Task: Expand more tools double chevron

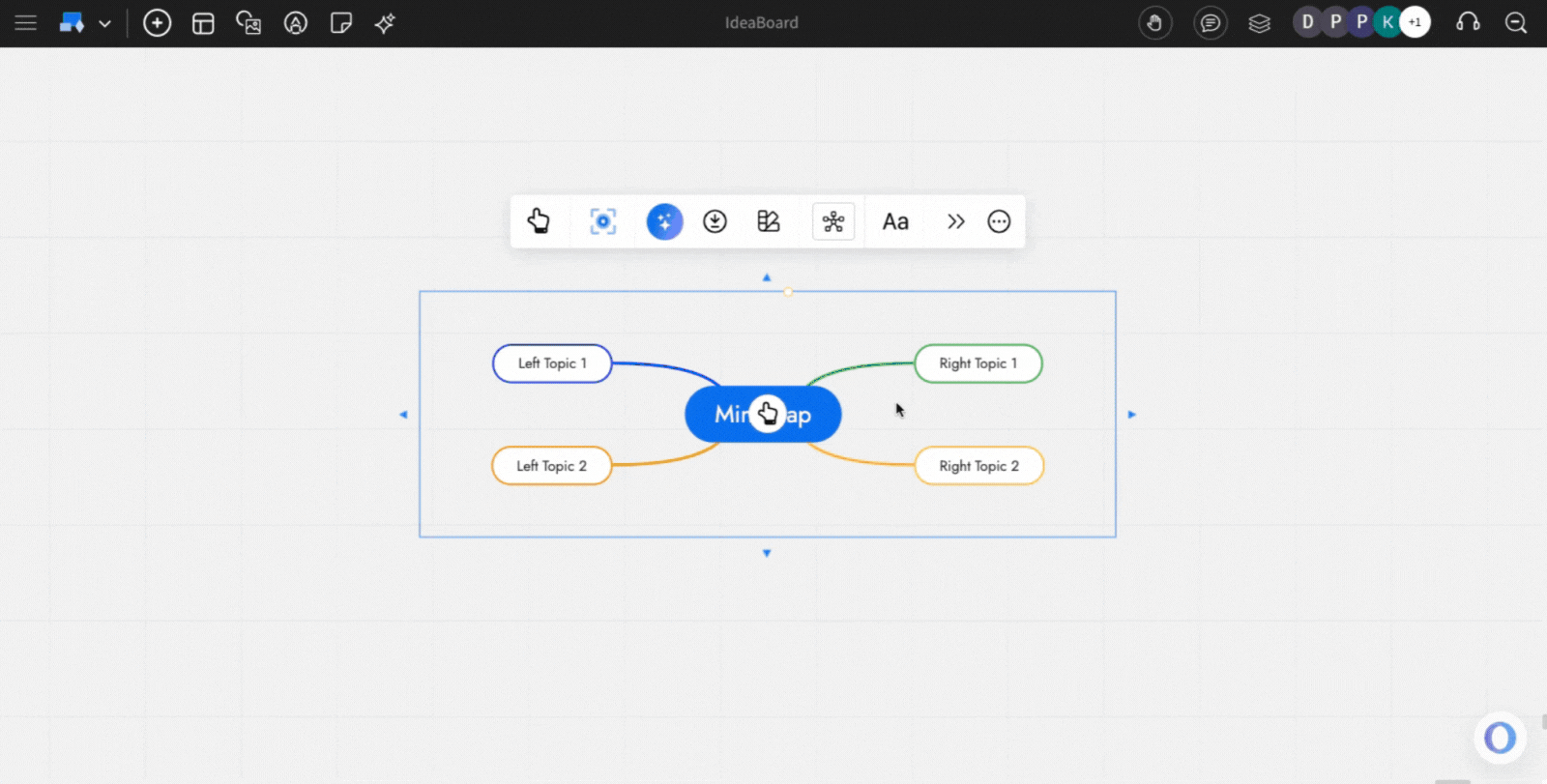Action: coord(955,221)
